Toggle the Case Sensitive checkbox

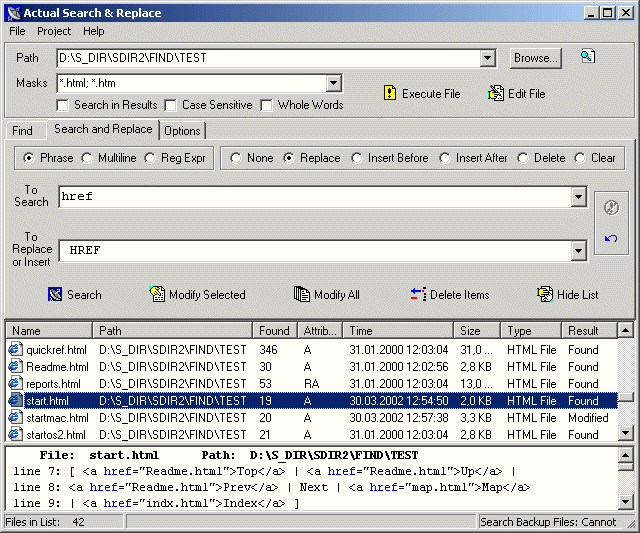point(170,105)
